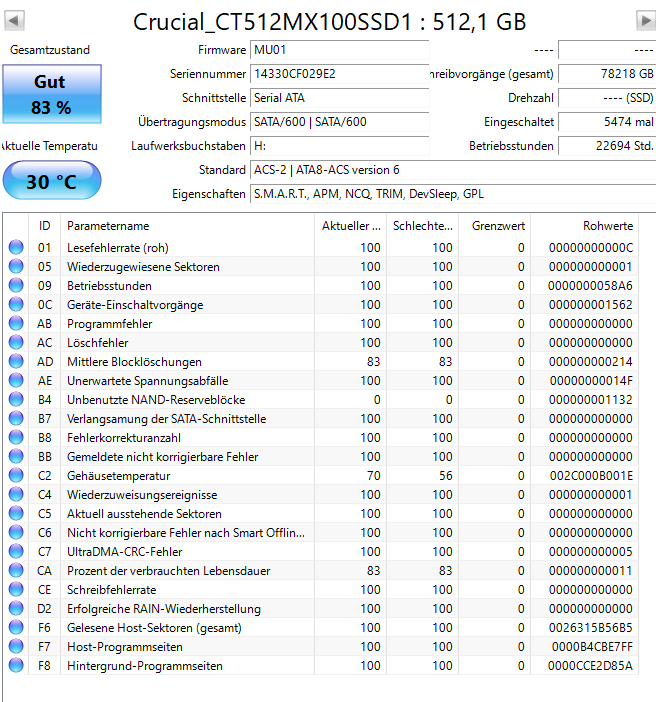This screenshot has width=656, height=702.
Task: Sort by the ID column header
Action: point(44,226)
